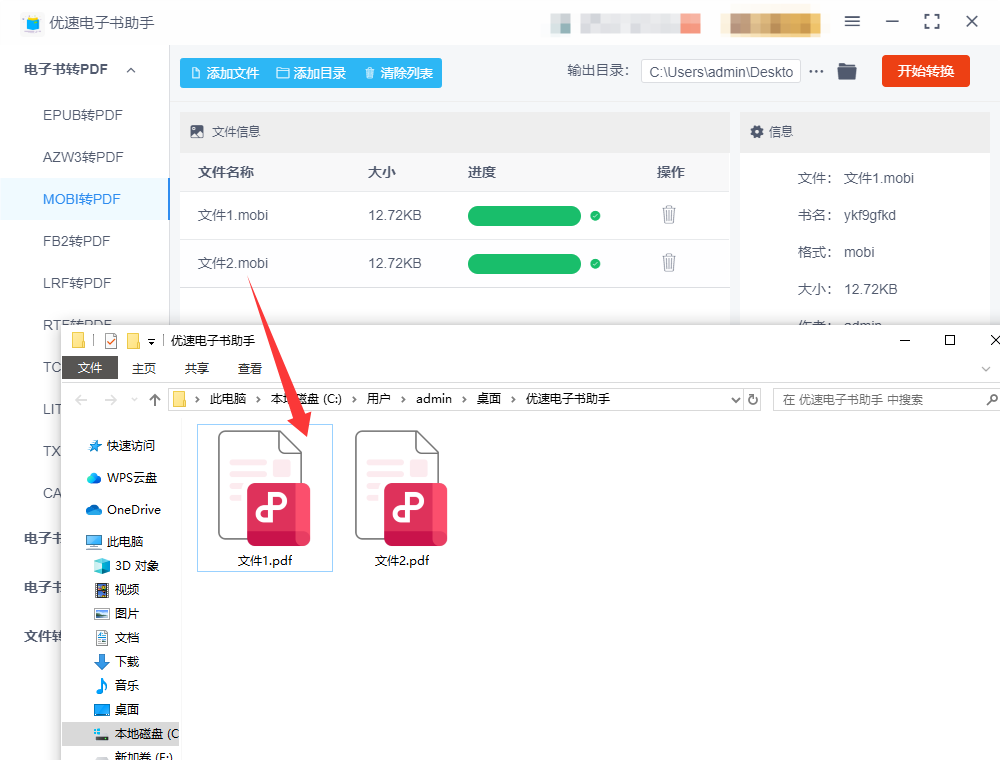Click the search magnifier icon in Explorer
The height and width of the screenshot is (760, 1000).
(992, 400)
